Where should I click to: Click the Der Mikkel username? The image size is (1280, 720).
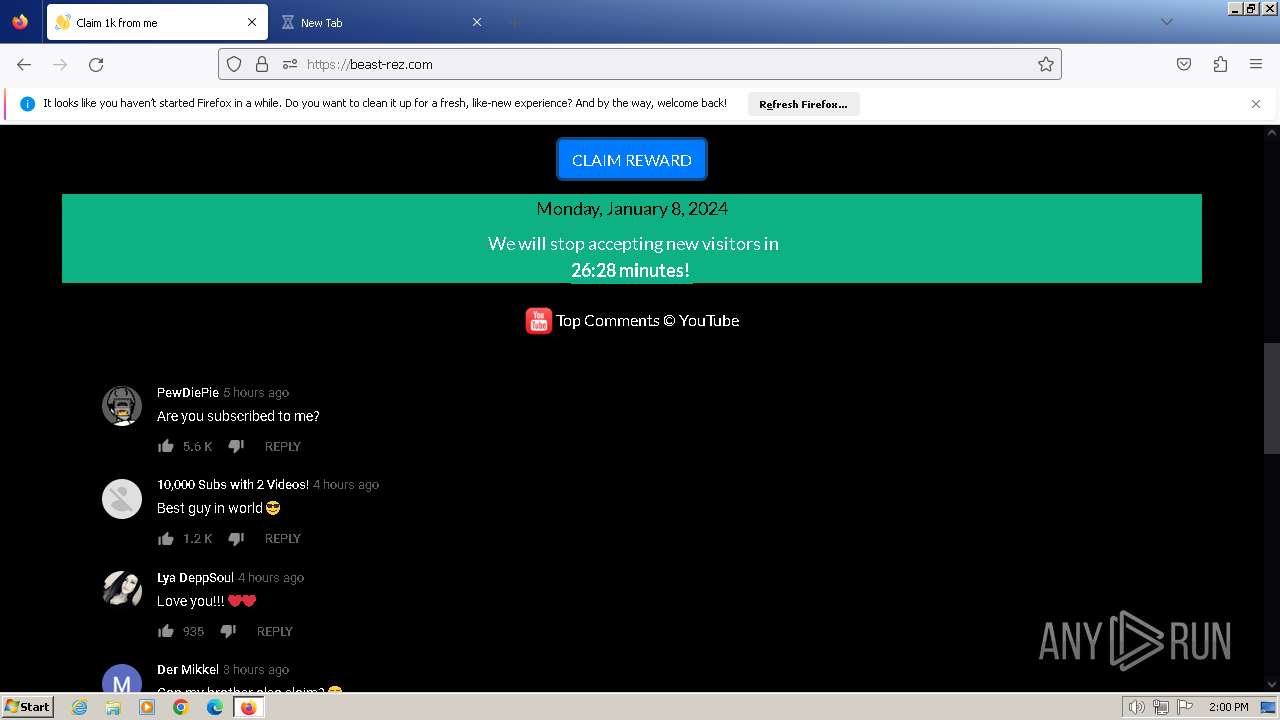[x=188, y=669]
